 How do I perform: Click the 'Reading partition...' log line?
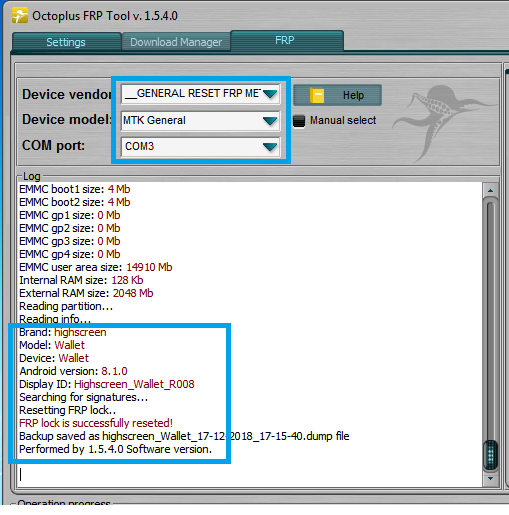[x=66, y=306]
